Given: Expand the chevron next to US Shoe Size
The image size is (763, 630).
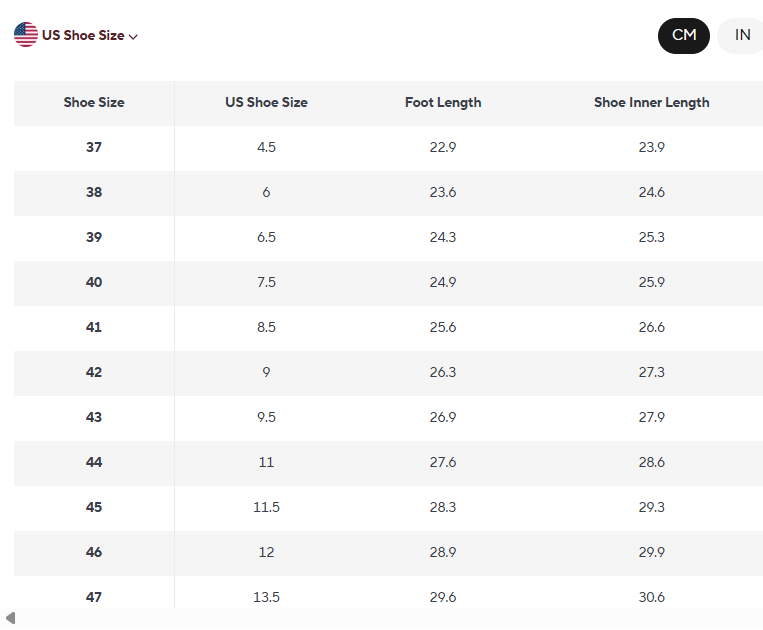Looking at the screenshot, I should 133,36.
